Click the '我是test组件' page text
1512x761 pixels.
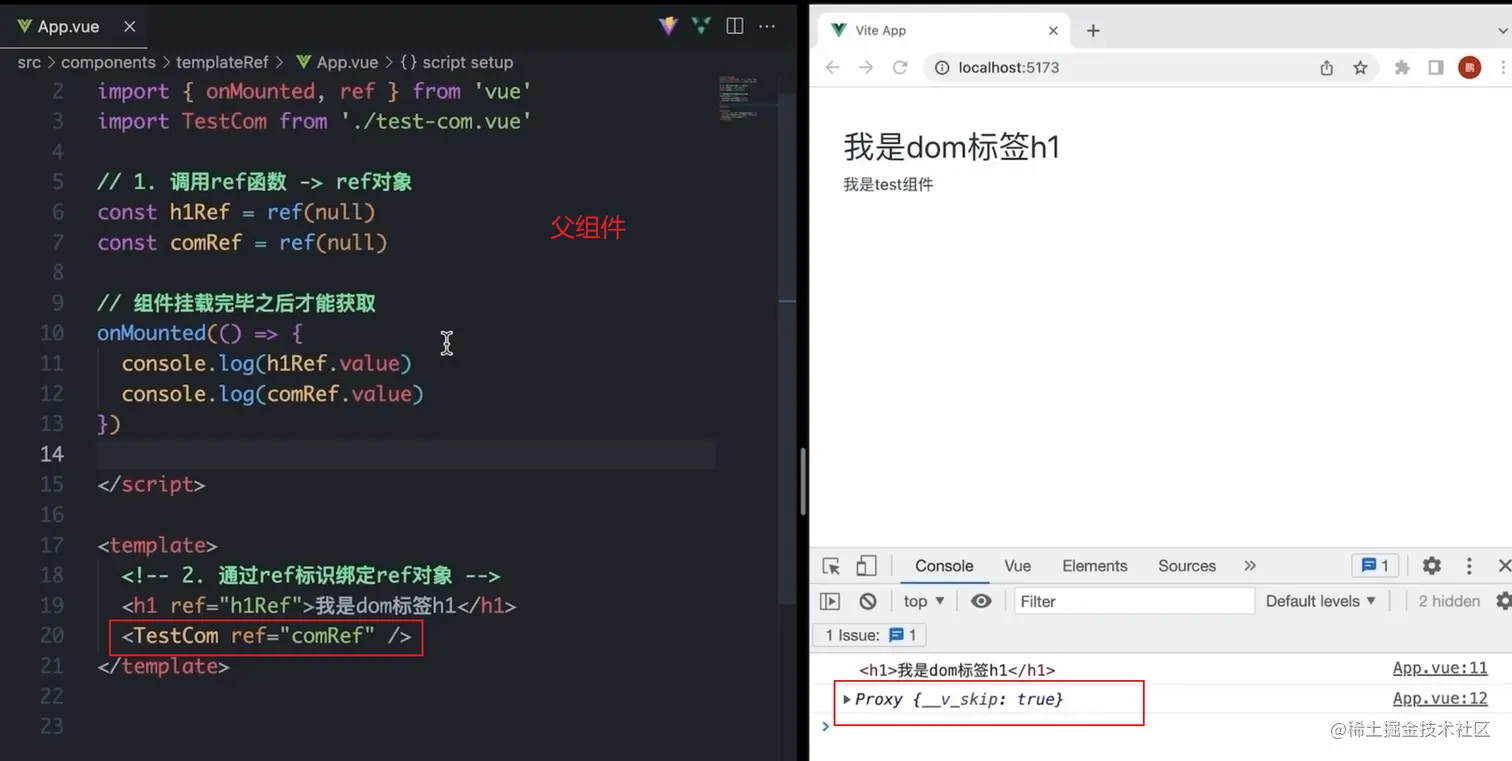(x=888, y=184)
